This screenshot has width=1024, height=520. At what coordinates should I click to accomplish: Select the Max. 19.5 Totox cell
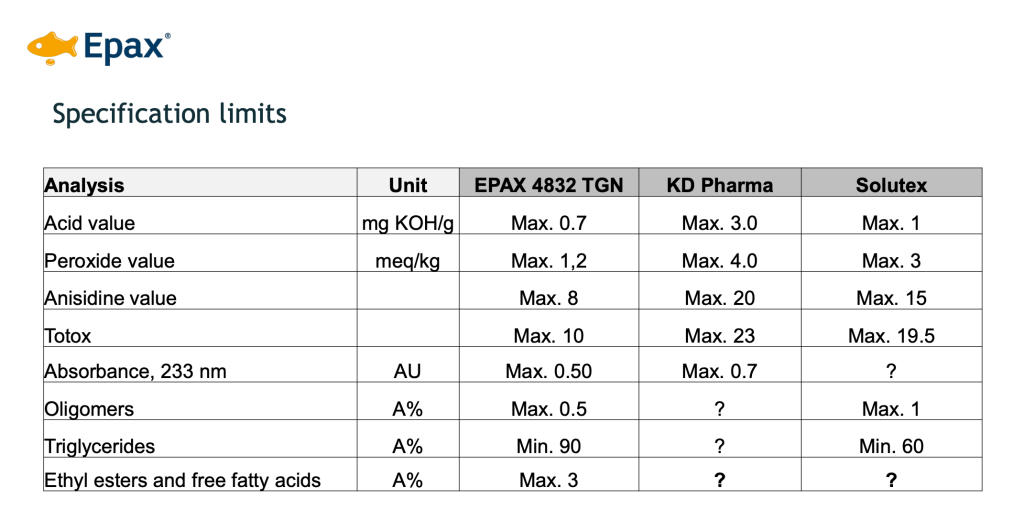891,336
